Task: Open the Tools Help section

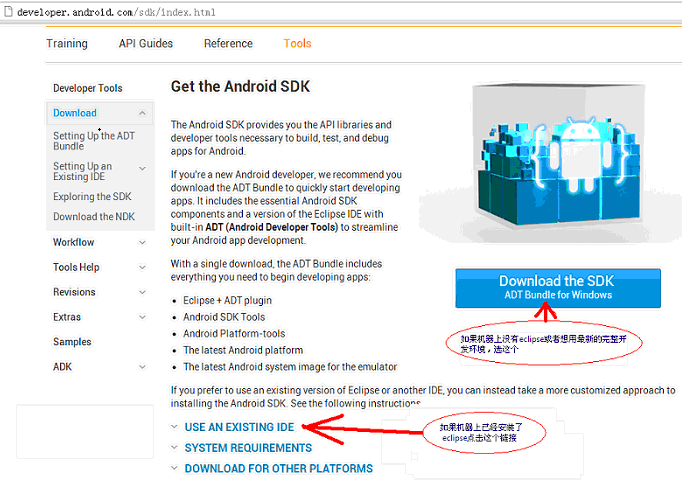Action: (76, 267)
